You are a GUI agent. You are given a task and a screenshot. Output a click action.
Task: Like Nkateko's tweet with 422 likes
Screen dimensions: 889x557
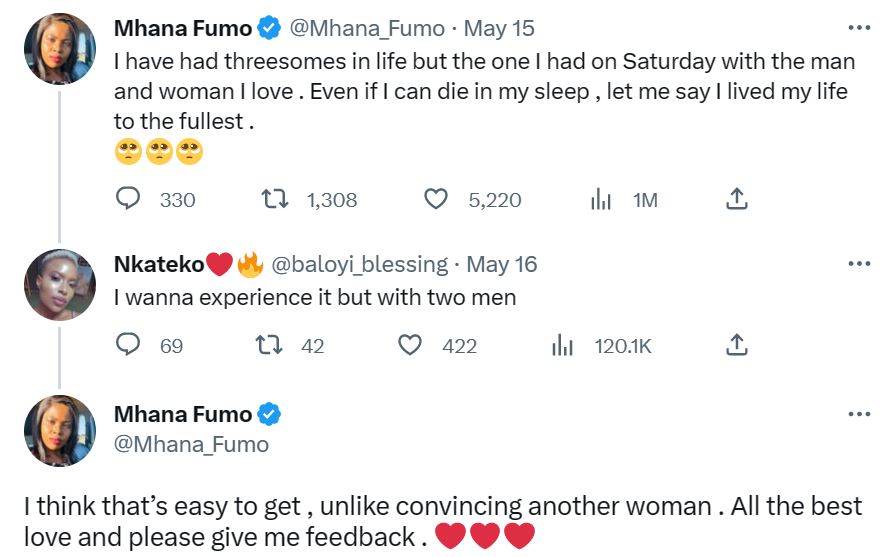click(x=410, y=346)
